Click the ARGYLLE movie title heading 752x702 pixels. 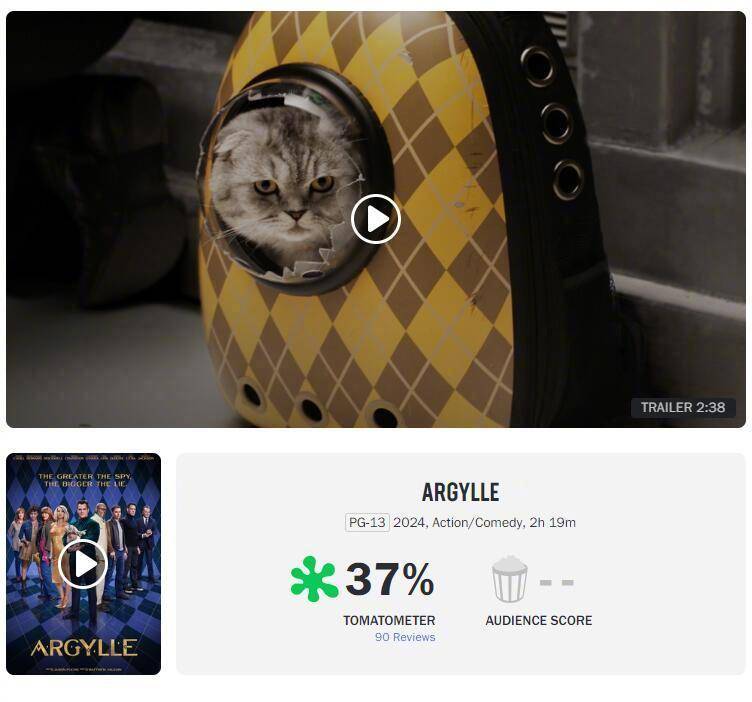[460, 492]
